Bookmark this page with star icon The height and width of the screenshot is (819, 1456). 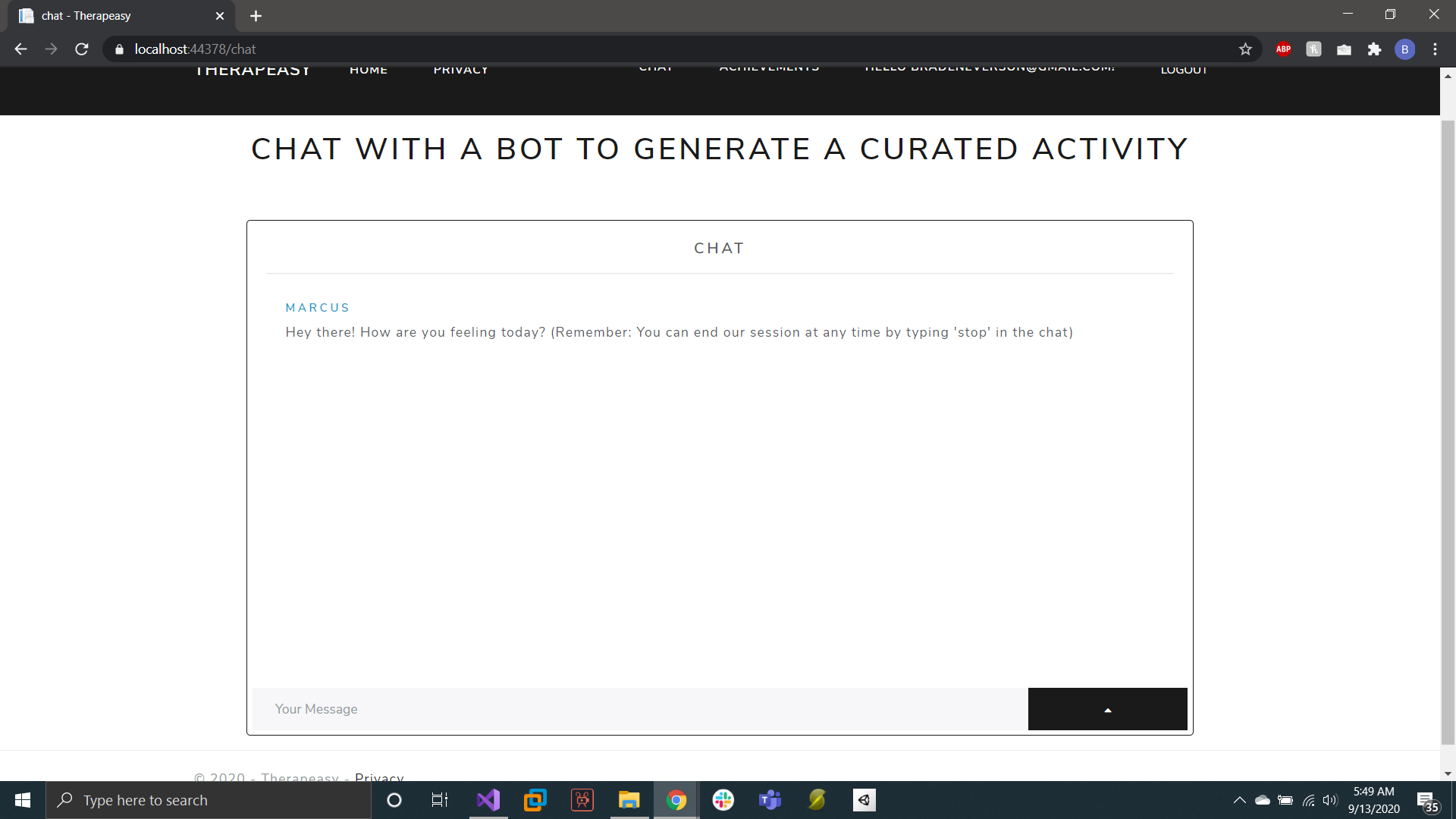click(x=1245, y=49)
